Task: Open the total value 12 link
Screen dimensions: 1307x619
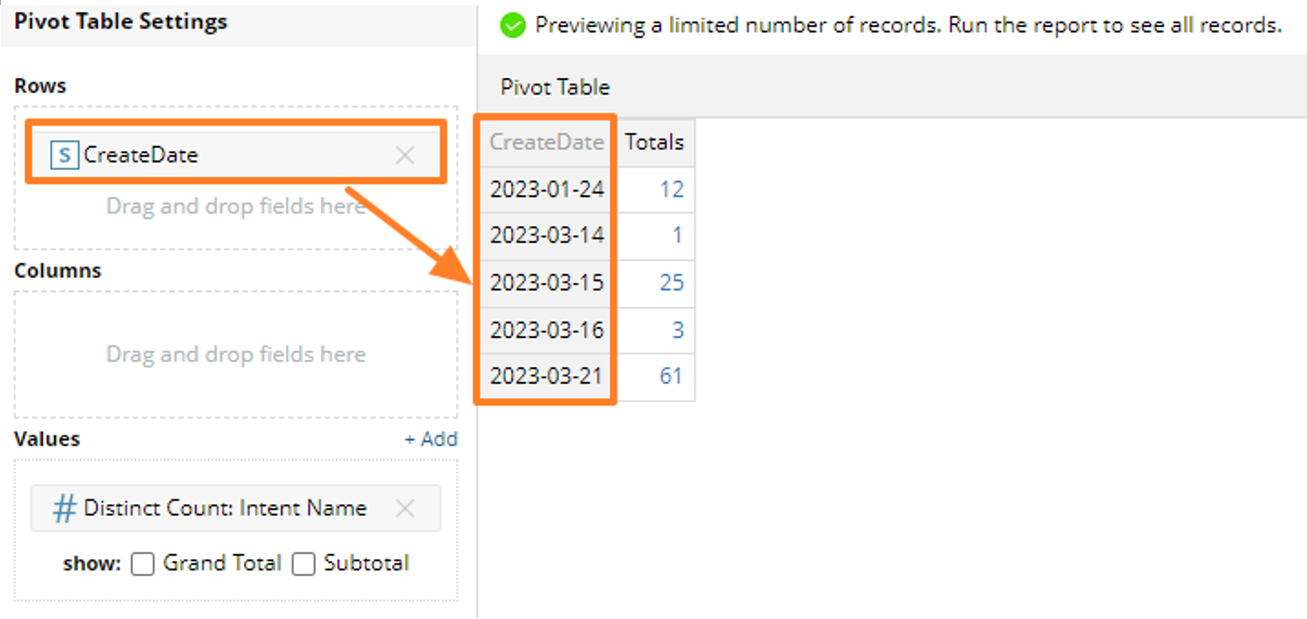Action: coord(672,189)
